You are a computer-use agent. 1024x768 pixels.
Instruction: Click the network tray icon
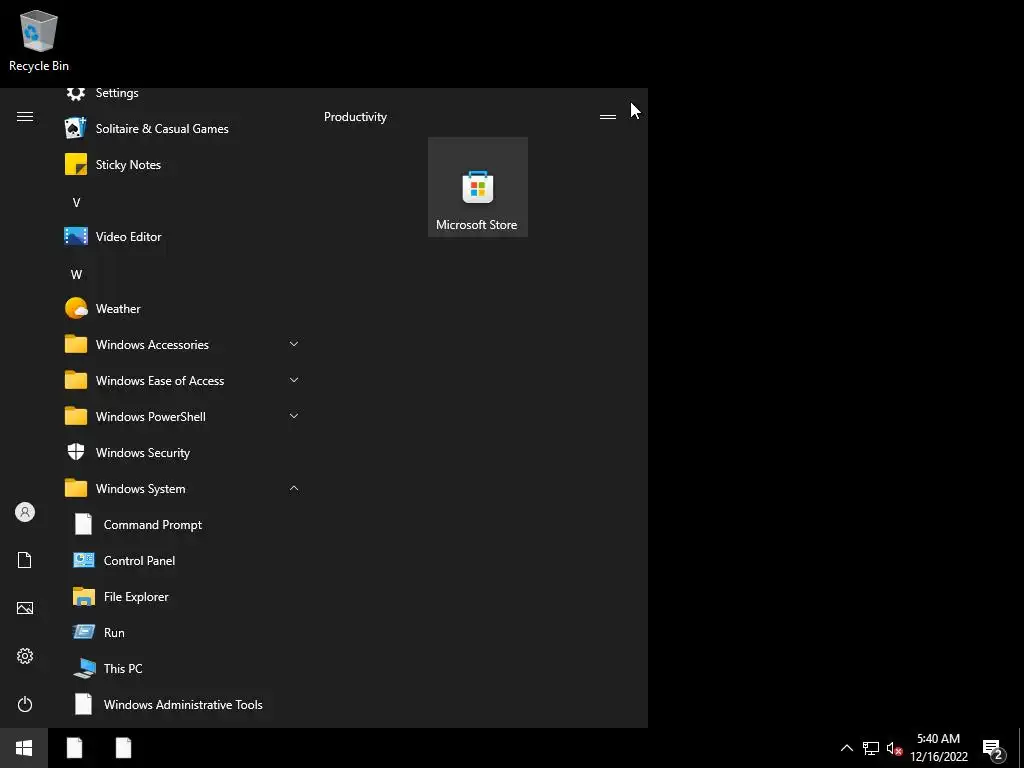click(871, 748)
